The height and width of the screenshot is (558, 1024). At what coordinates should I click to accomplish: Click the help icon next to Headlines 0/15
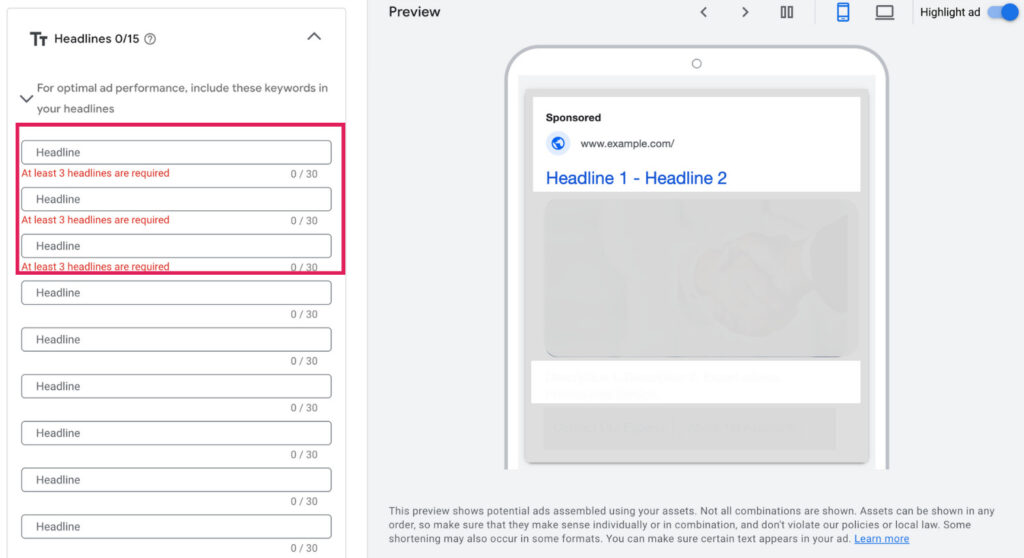[150, 39]
